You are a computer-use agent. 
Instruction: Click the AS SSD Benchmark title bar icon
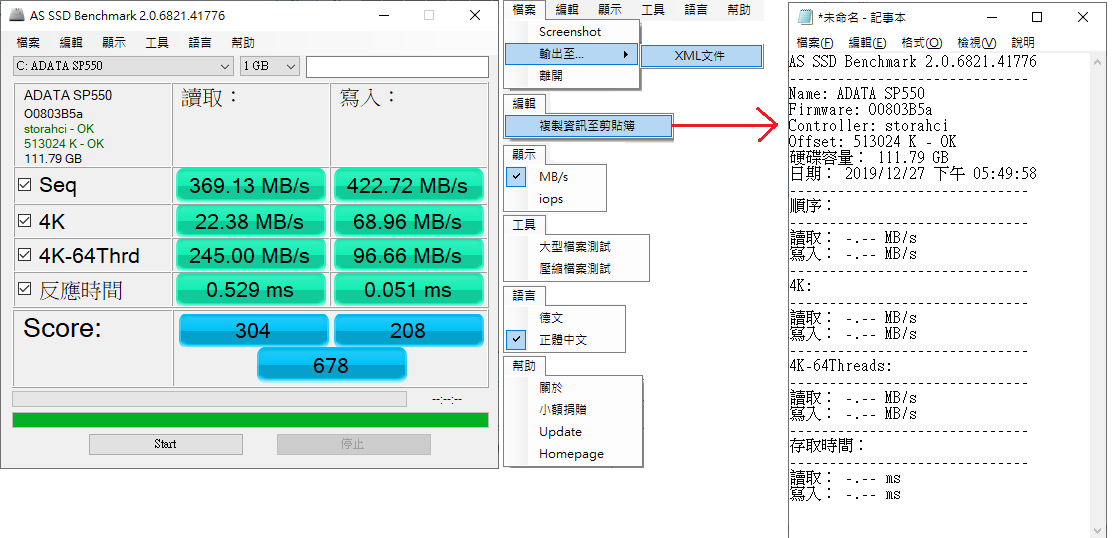point(17,15)
